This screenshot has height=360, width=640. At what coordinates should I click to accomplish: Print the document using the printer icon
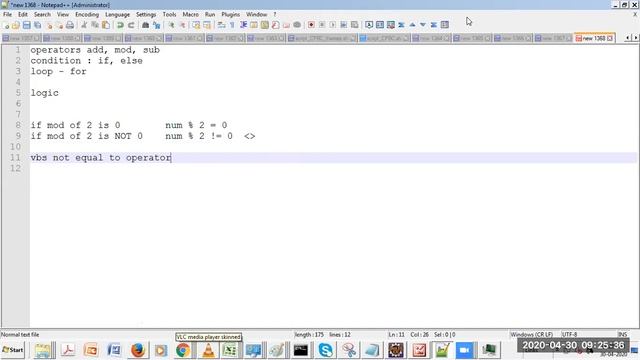(x=70, y=25)
